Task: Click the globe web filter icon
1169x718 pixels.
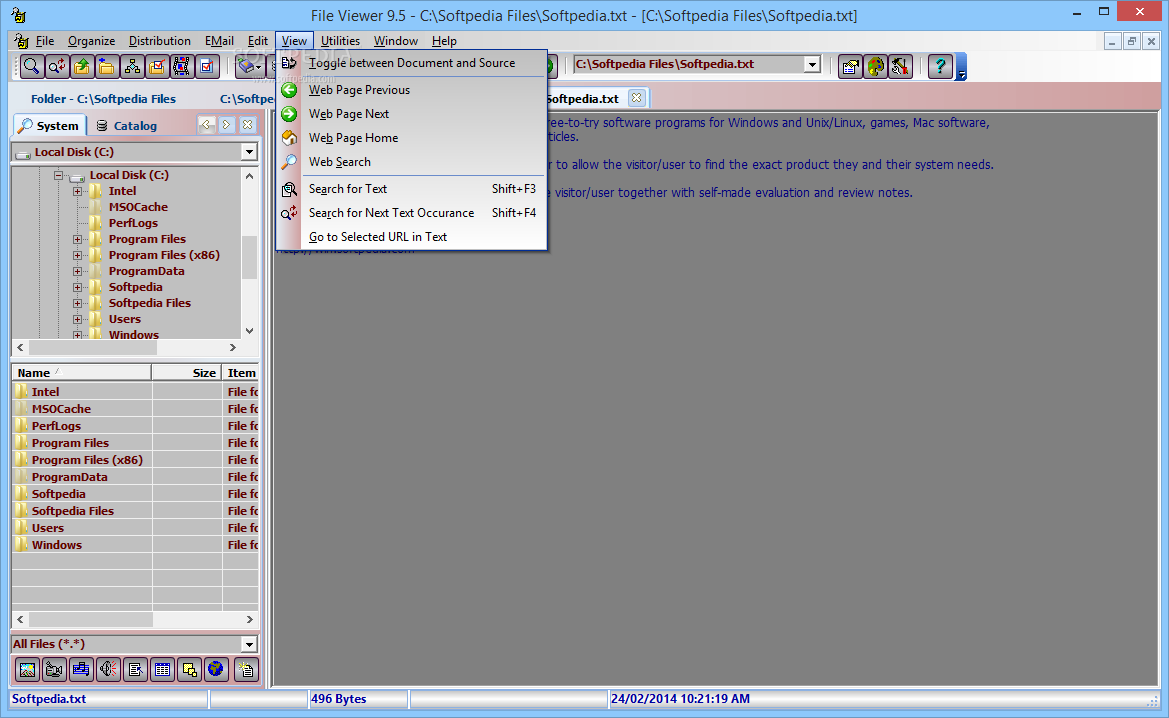Action: click(x=216, y=670)
